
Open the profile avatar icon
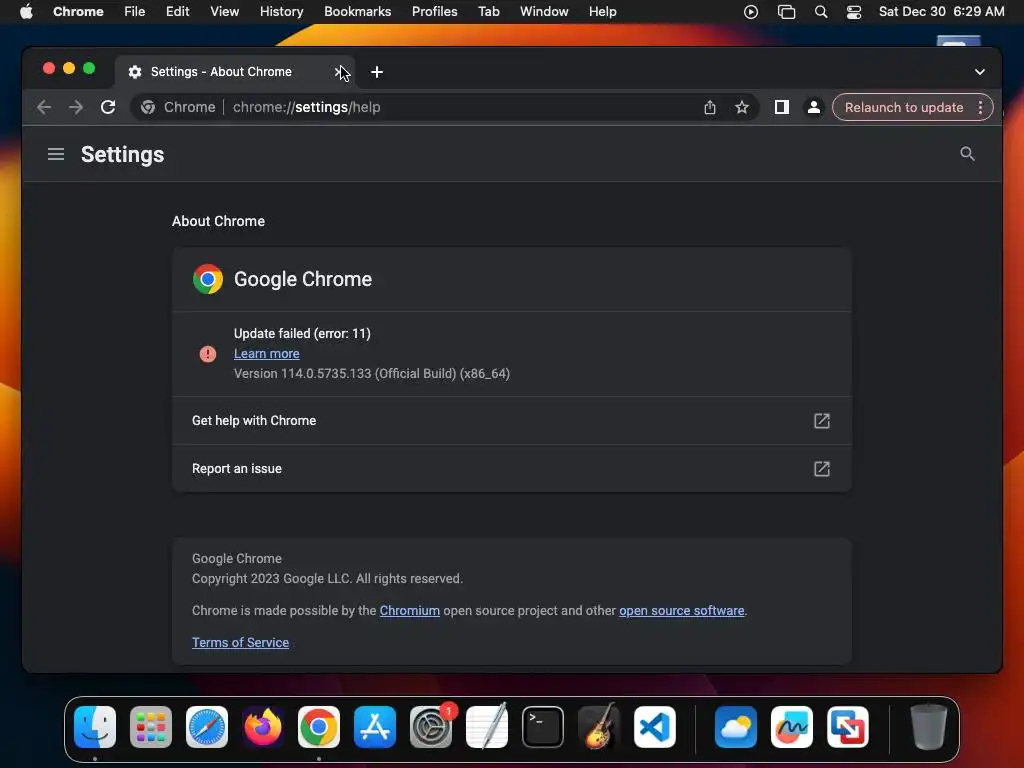[813, 107]
